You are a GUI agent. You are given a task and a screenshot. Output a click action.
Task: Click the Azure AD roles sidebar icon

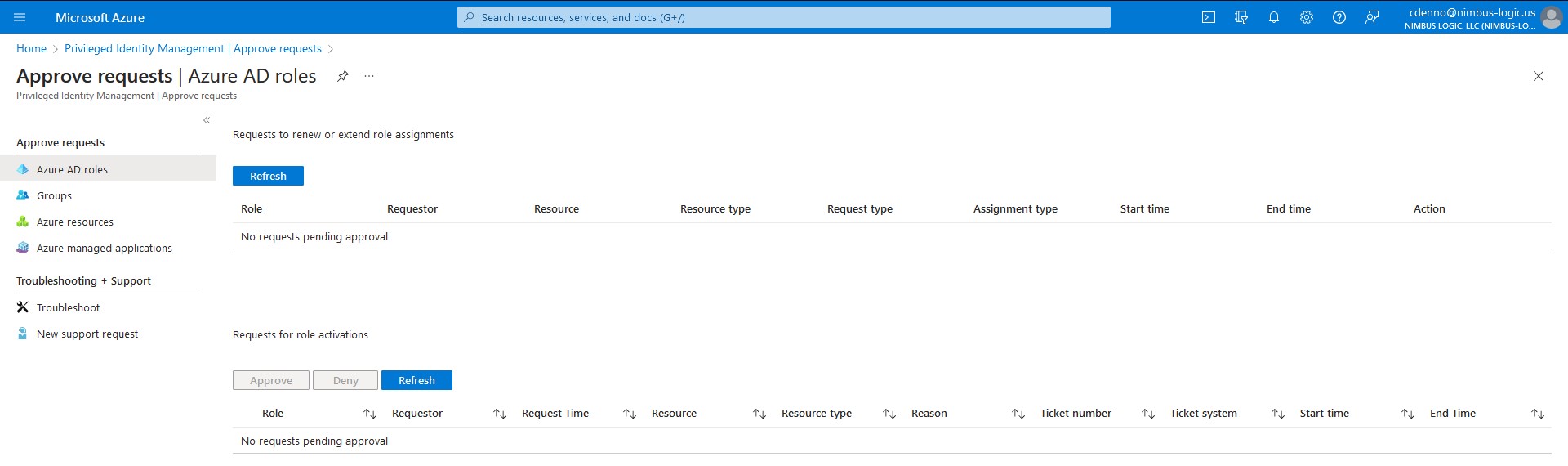click(23, 169)
